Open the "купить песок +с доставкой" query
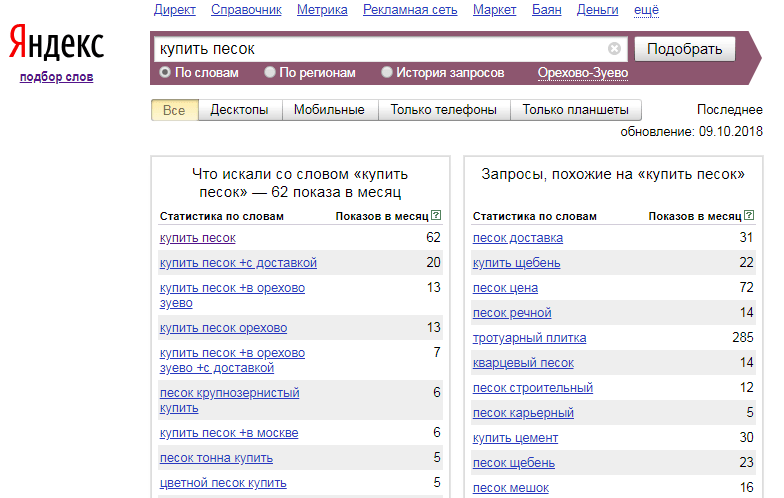784x498 pixels. [238, 263]
